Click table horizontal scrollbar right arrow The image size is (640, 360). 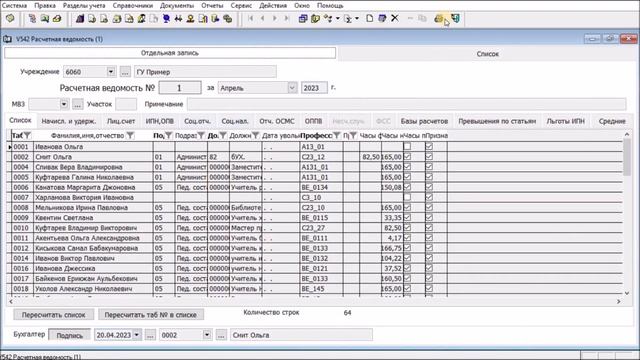(619, 302)
